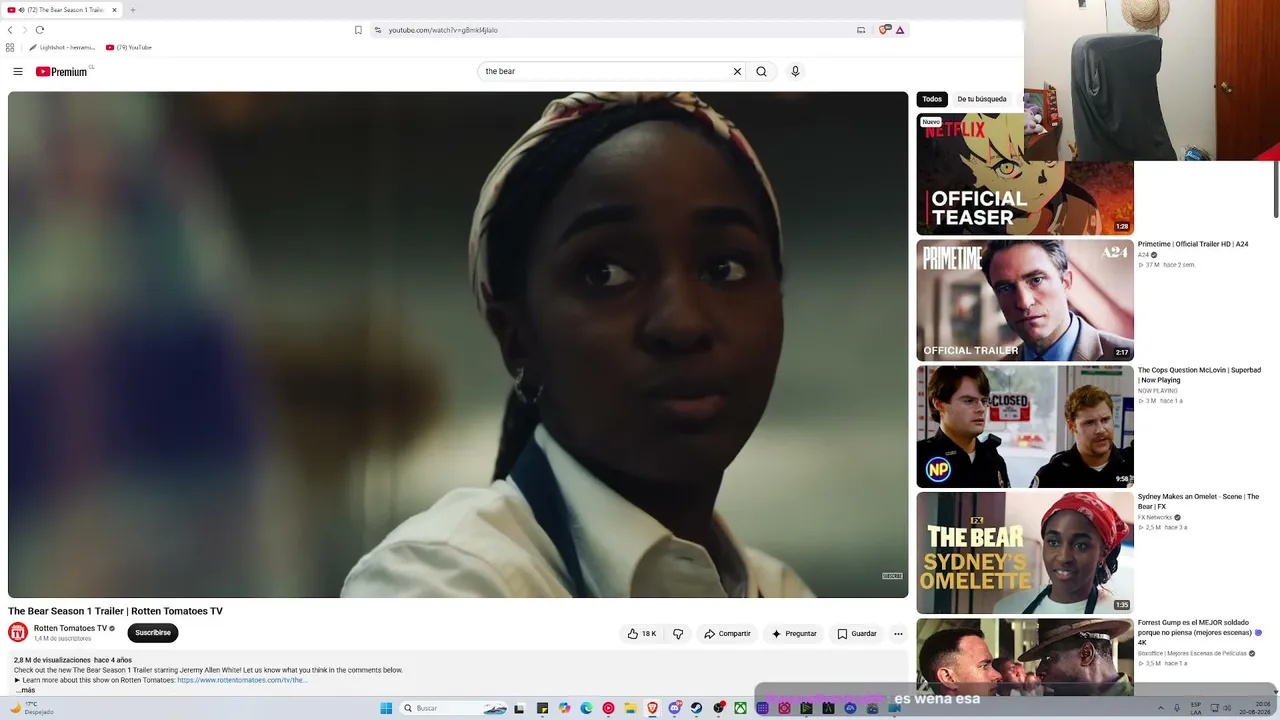
Task: Open the YouTube bookmark in bookmarks bar
Action: [x=129, y=47]
